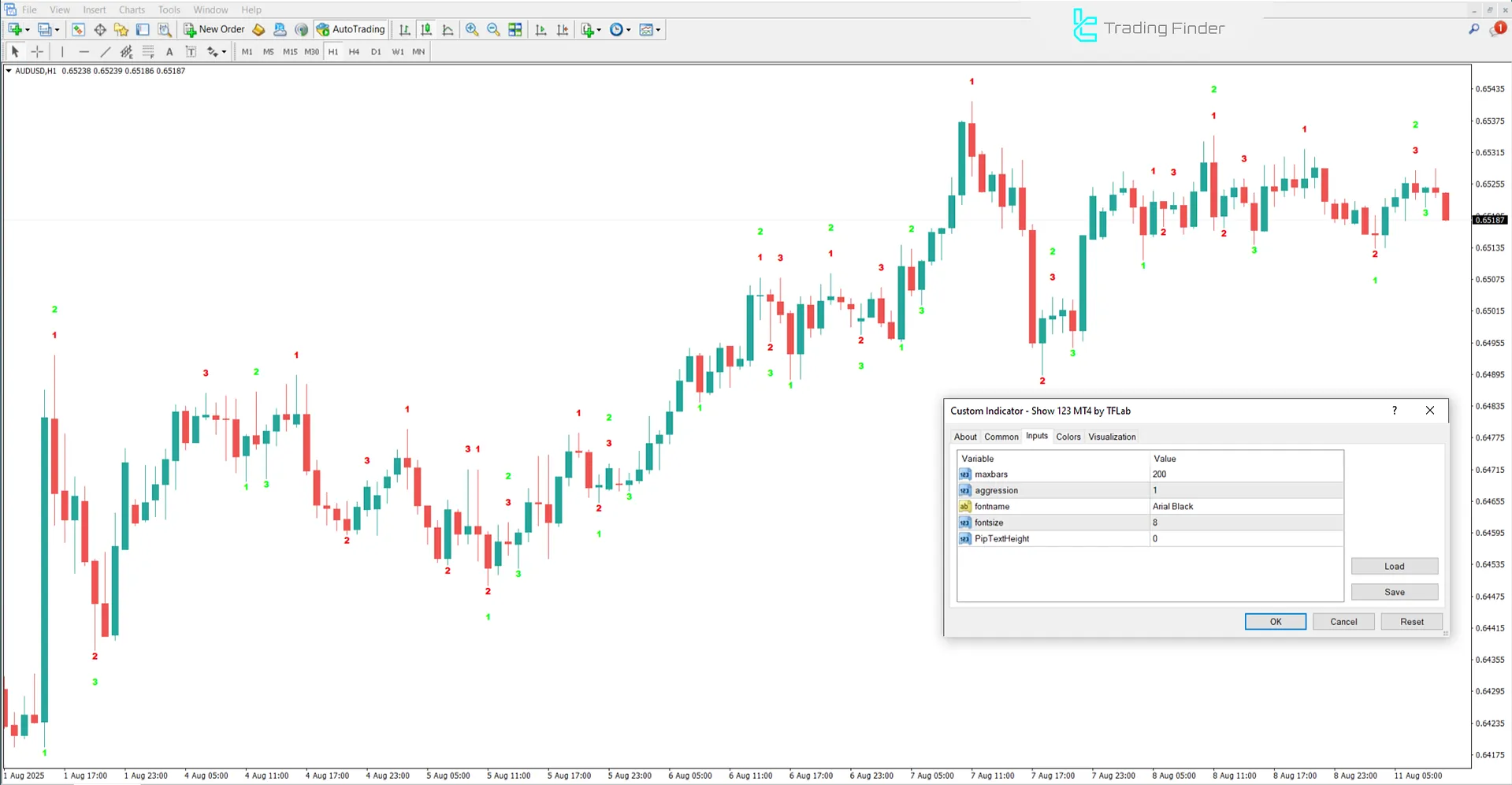Open the Charts menu
This screenshot has width=1512, height=785.
point(132,9)
